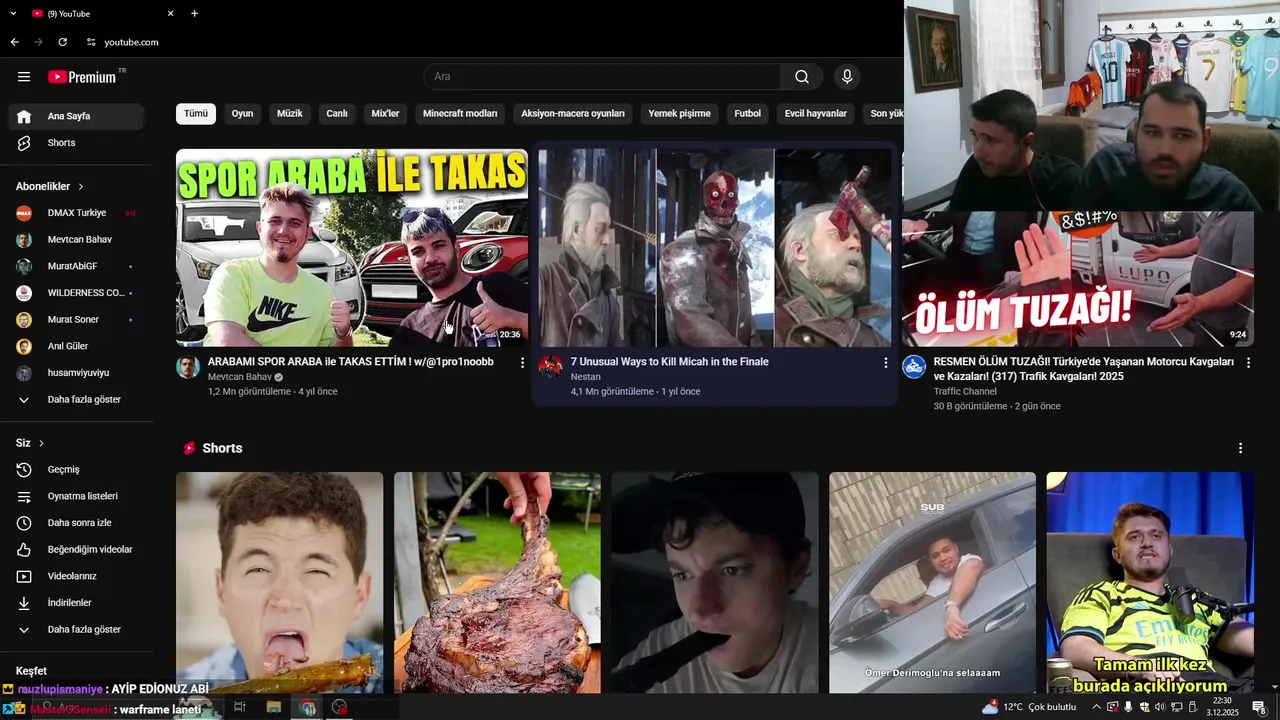
Task: Open Videolarınız page
Action: [x=76, y=576]
